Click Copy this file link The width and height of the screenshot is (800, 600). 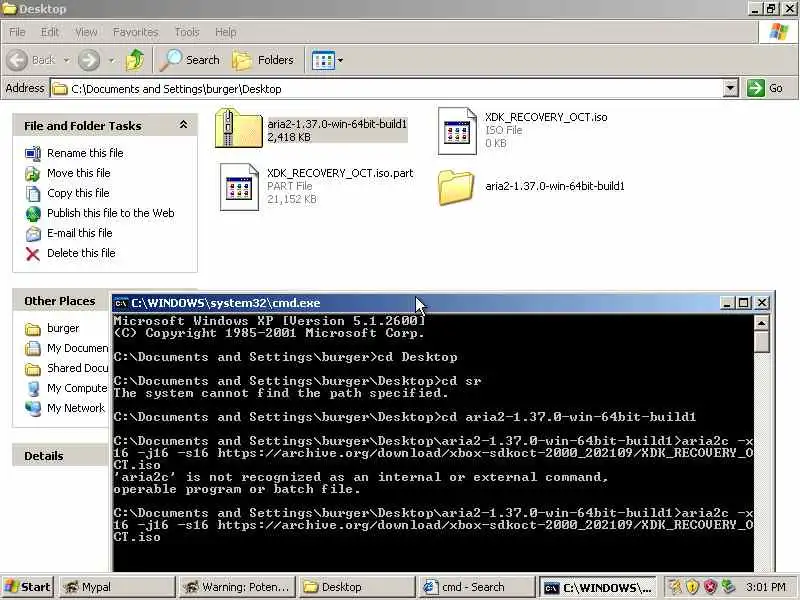[78, 193]
